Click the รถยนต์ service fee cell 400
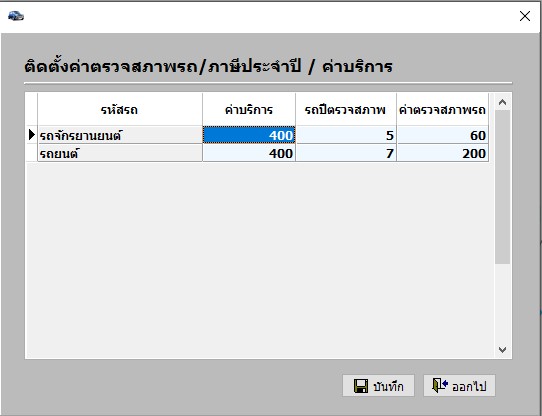 coord(249,153)
